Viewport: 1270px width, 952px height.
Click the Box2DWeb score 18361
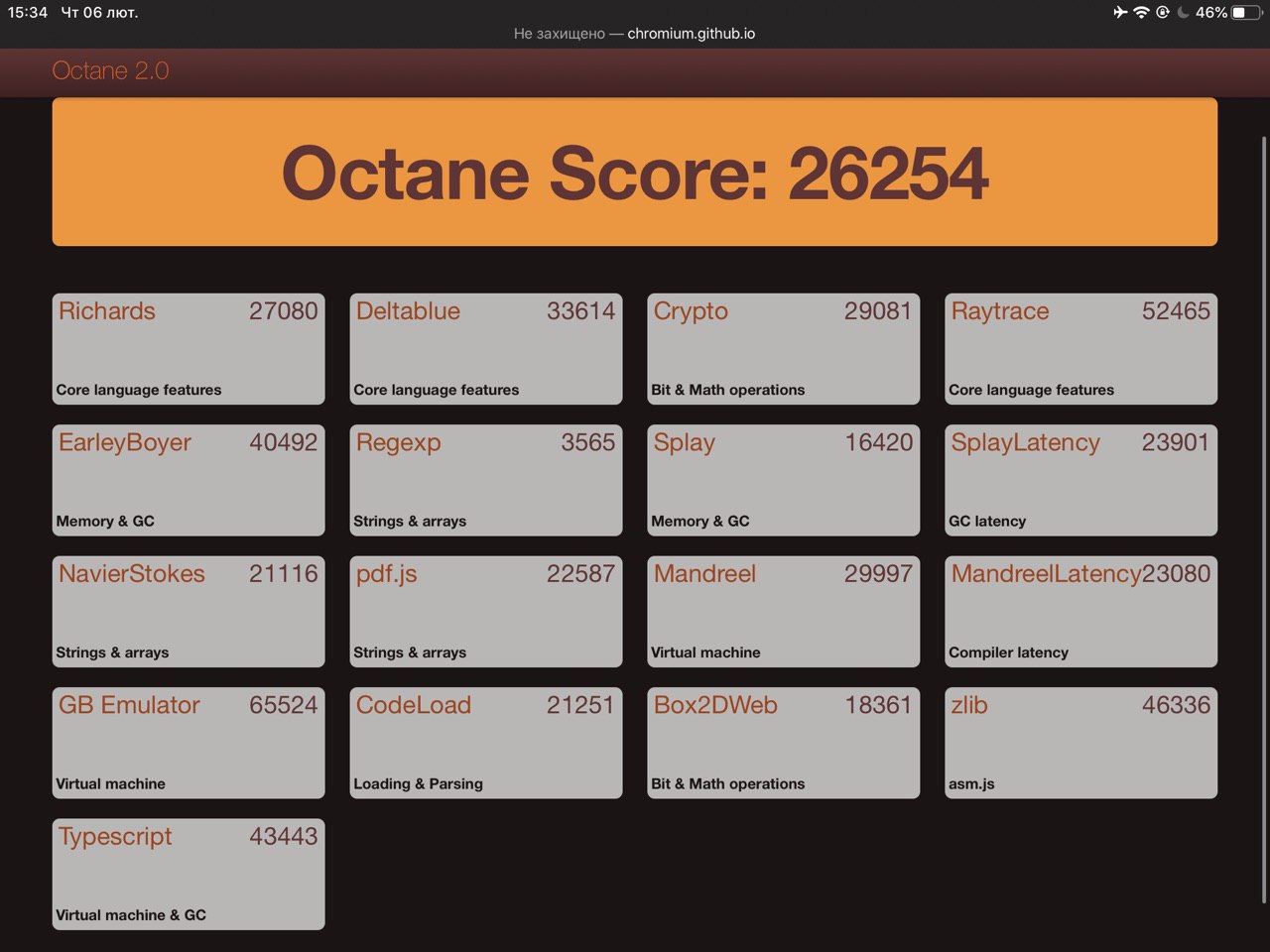(878, 705)
